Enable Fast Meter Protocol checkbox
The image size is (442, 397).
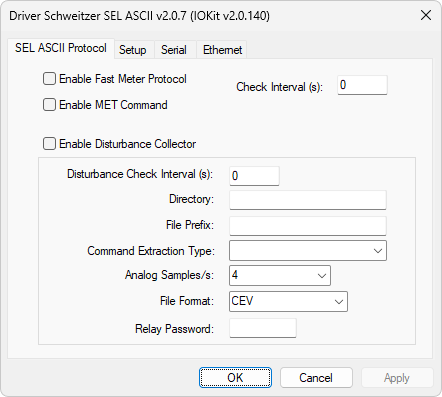(x=49, y=79)
